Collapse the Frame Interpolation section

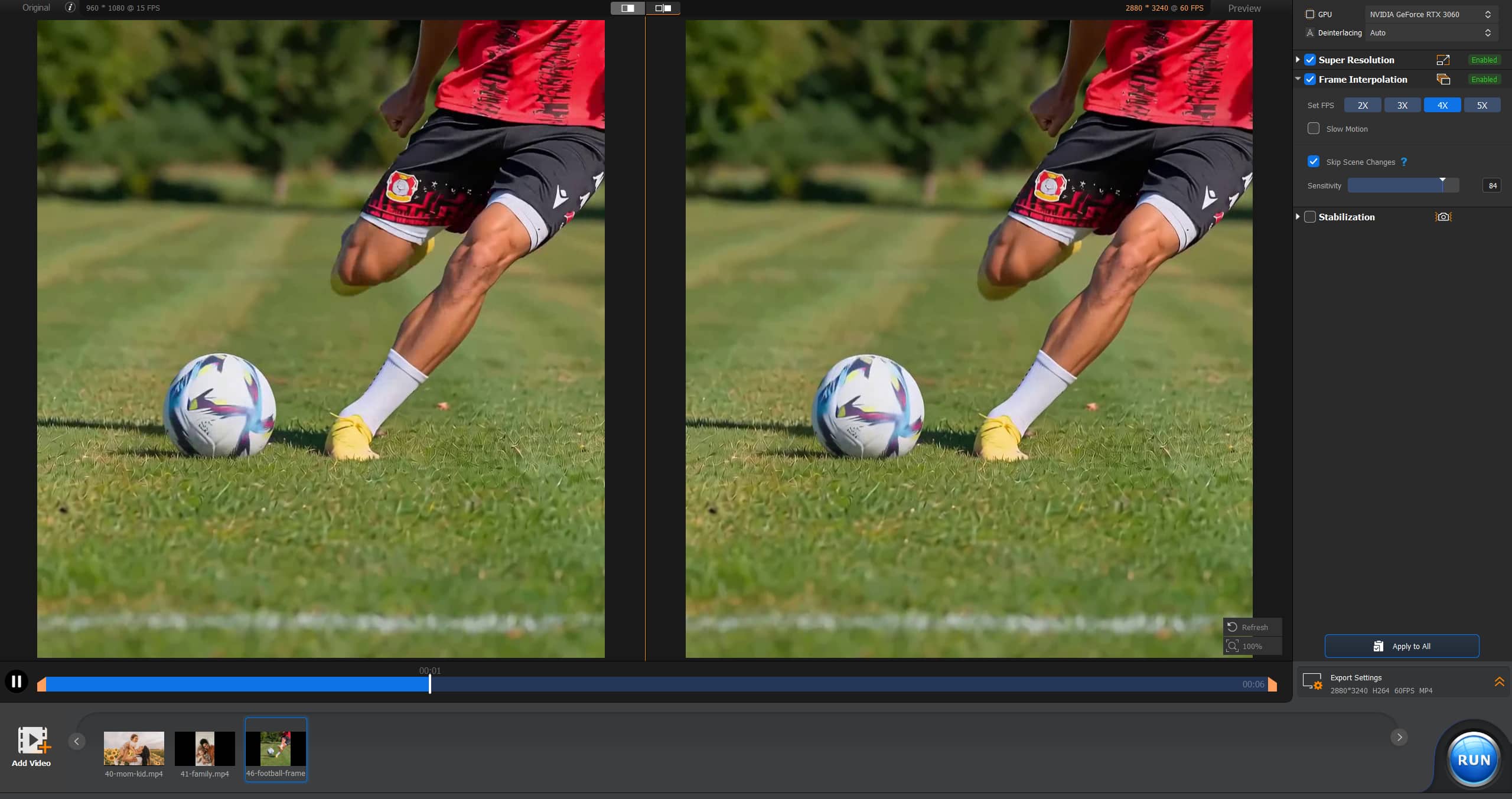(x=1298, y=79)
